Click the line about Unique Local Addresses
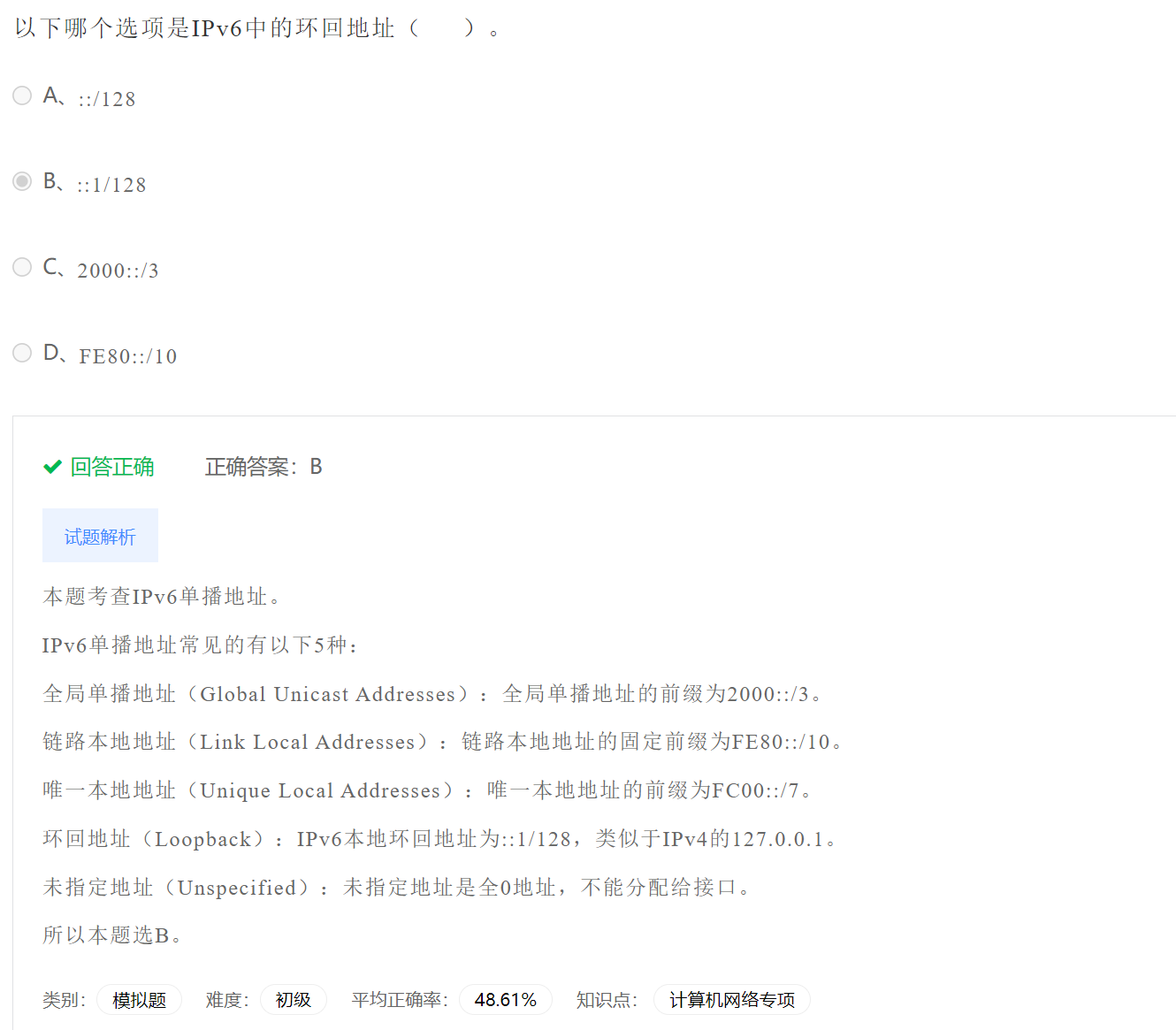 [428, 790]
